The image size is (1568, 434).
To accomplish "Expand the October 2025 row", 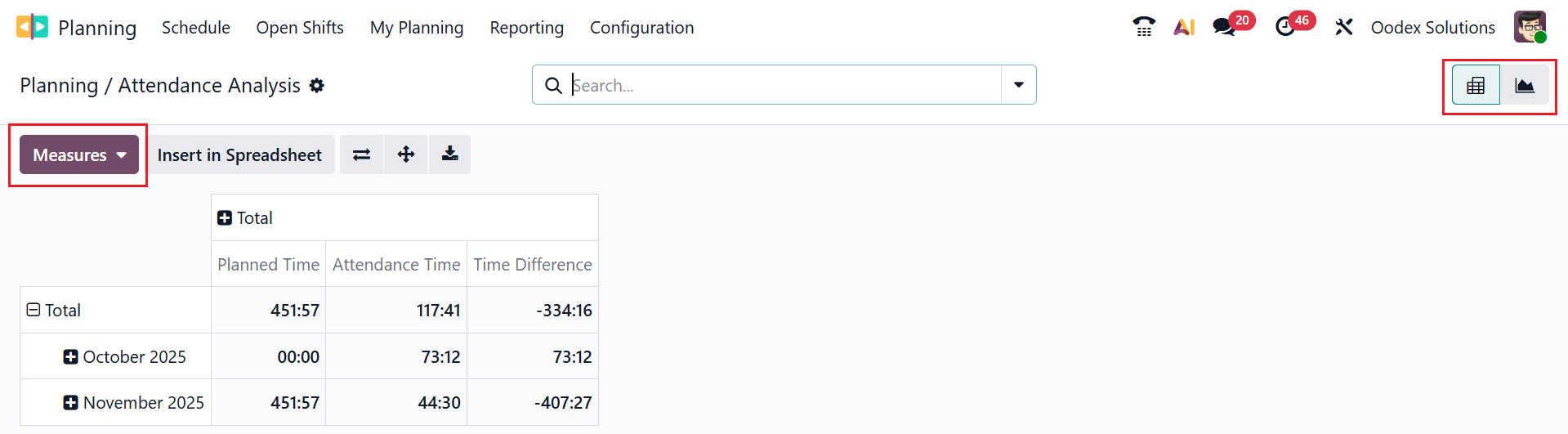I will [x=71, y=357].
